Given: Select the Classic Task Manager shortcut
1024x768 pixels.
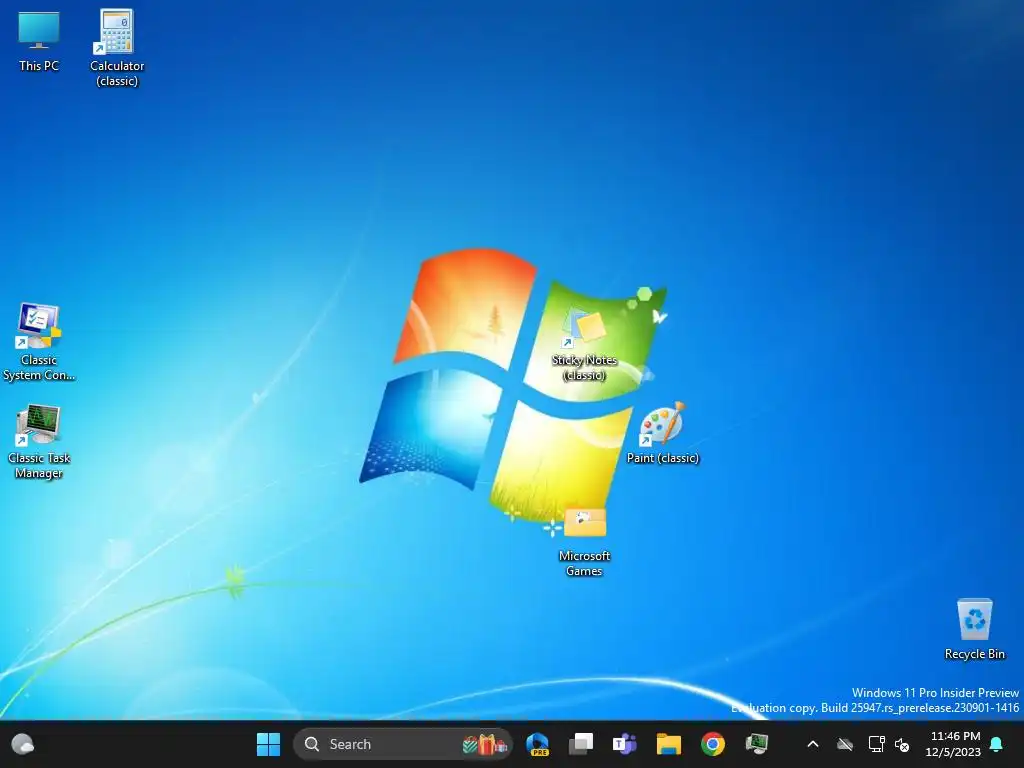Looking at the screenshot, I should coord(39,441).
